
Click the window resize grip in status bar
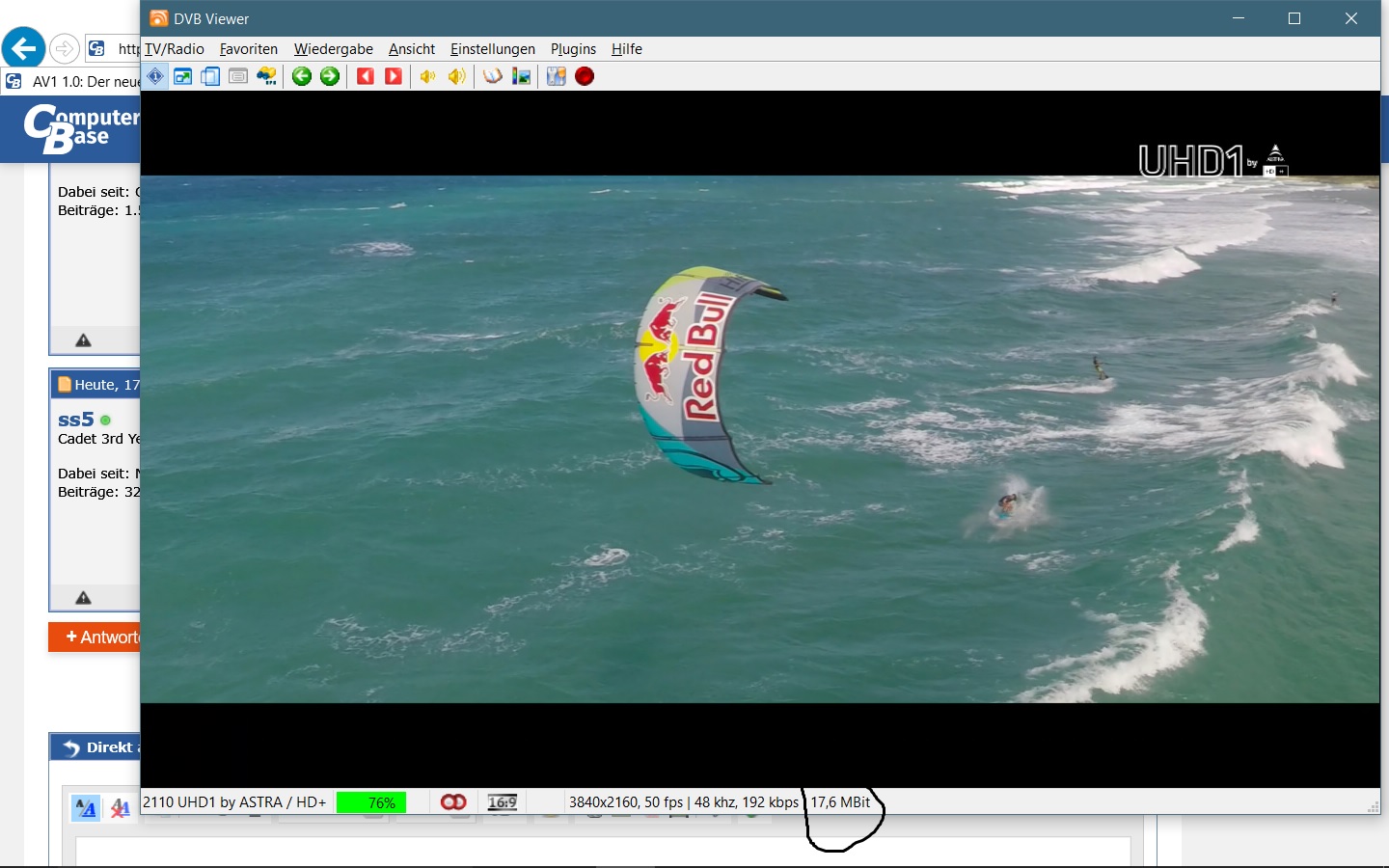click(1373, 806)
